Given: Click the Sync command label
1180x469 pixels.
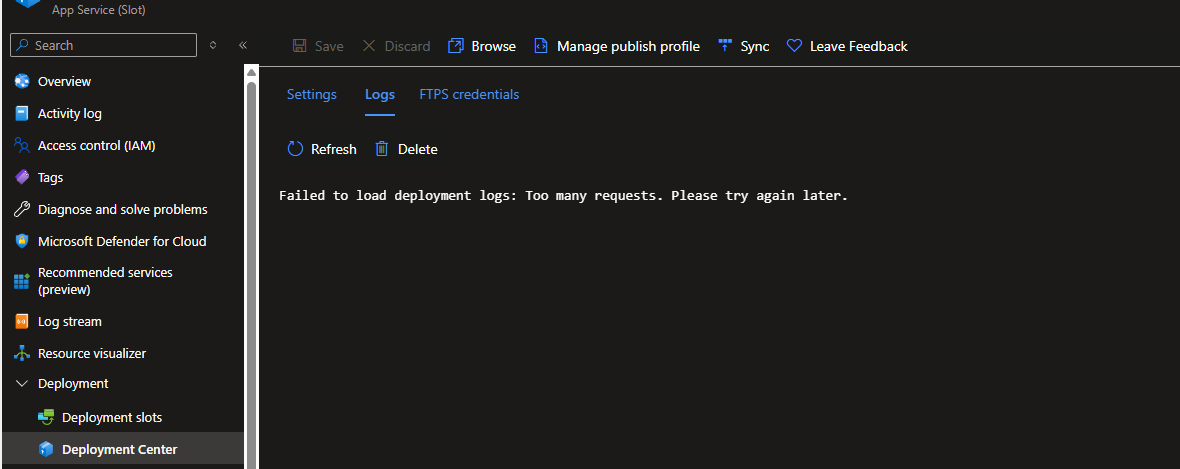Looking at the screenshot, I should pos(755,46).
